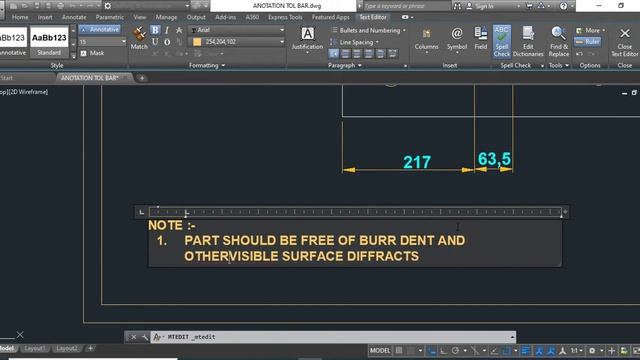
Task: Expand the Tools panel
Action: 559,65
